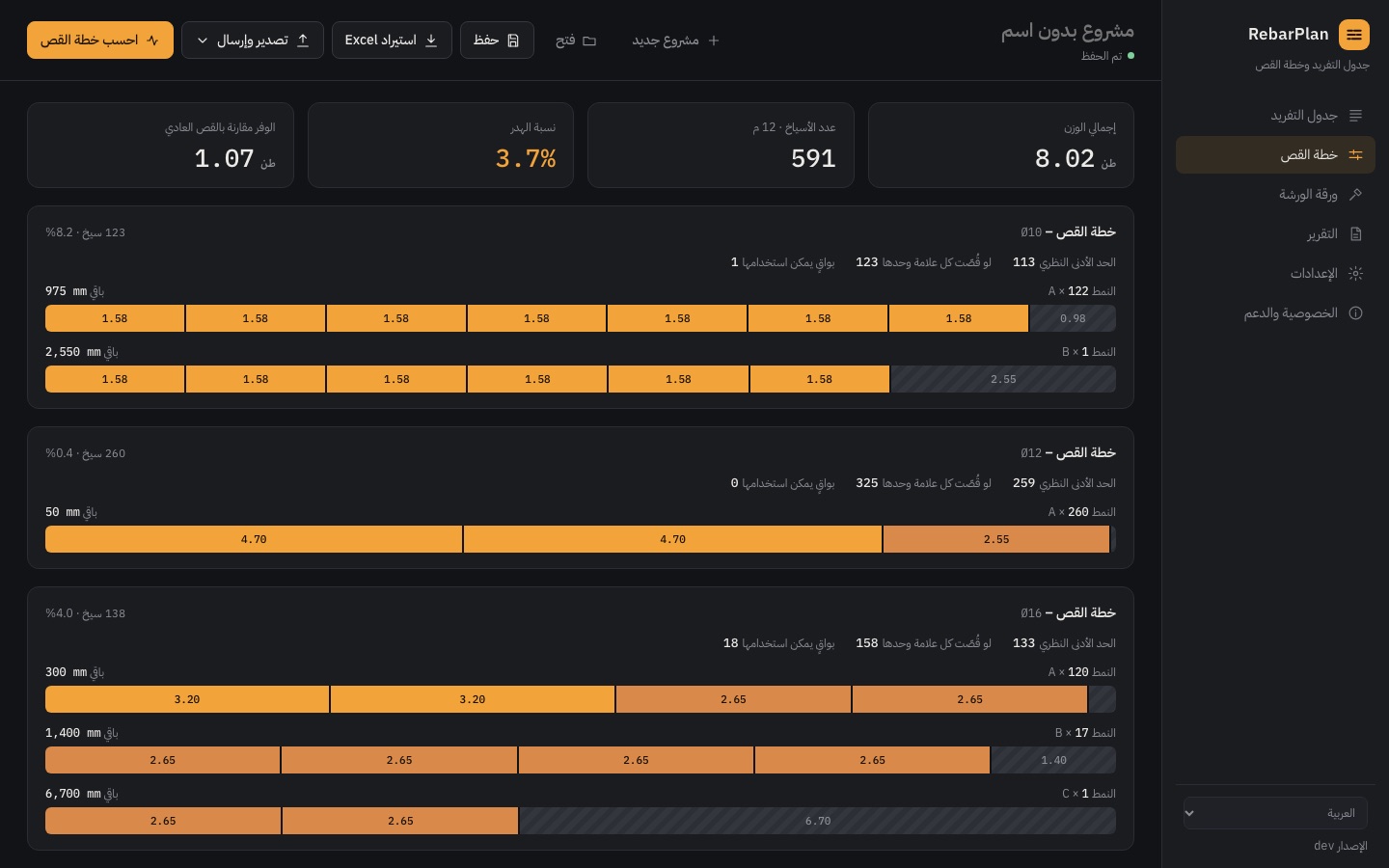Open the تصدير وإرسال export dropdown

tap(253, 41)
